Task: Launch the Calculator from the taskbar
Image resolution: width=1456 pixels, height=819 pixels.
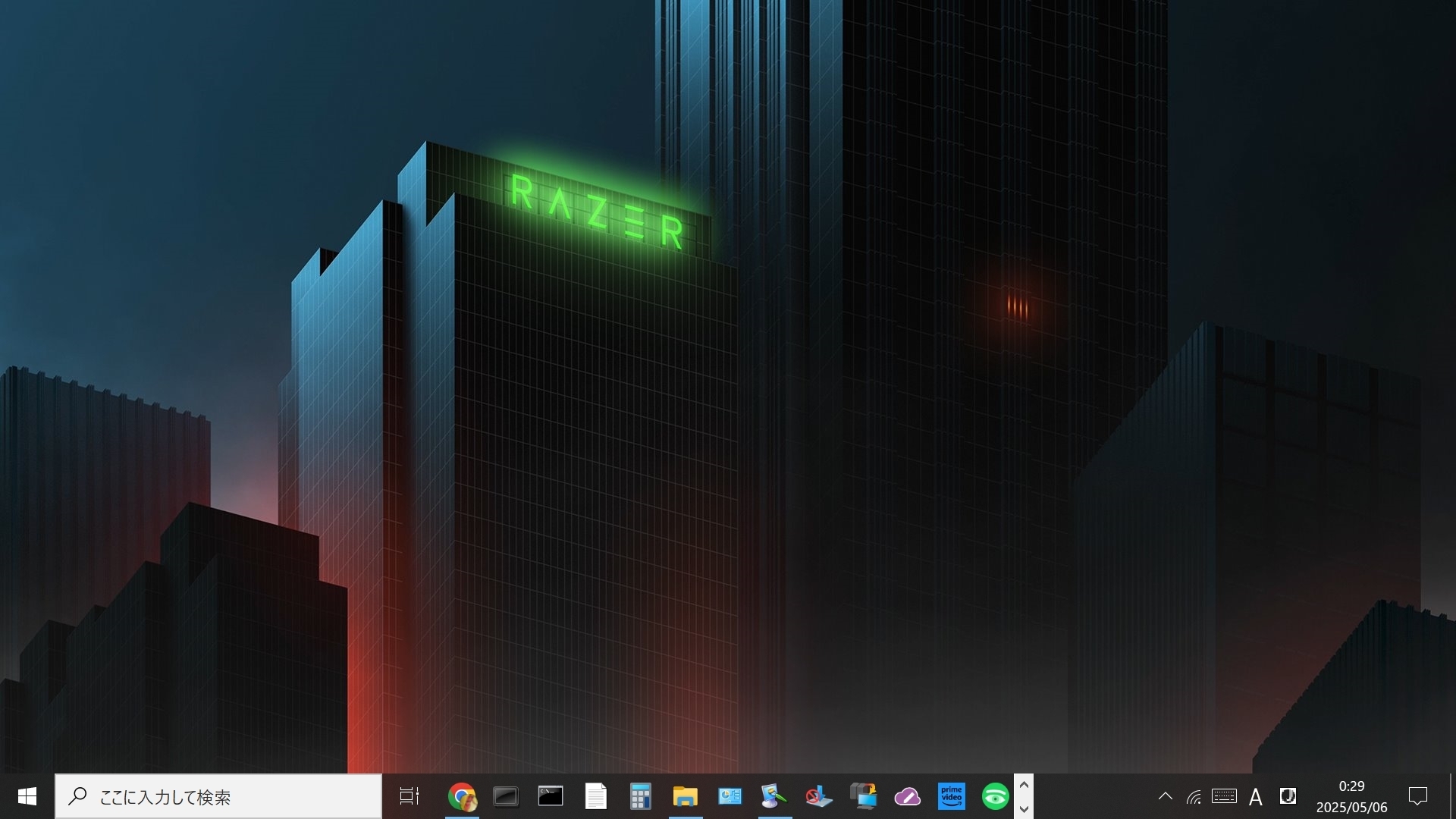Action: [x=641, y=796]
